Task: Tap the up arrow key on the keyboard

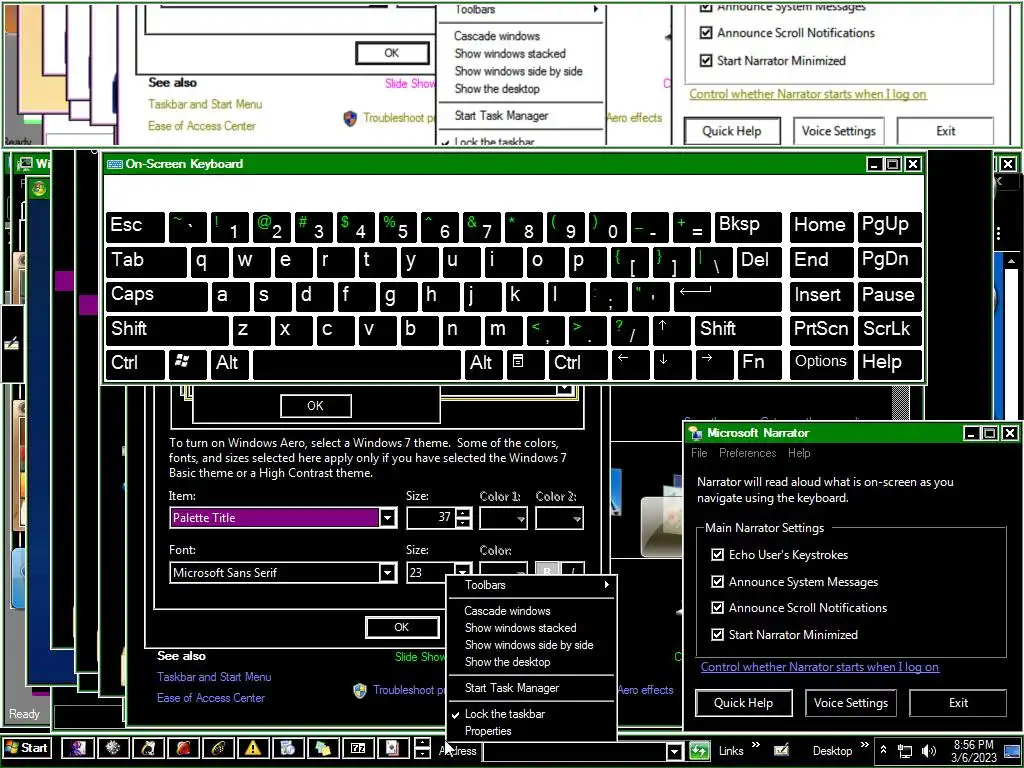Action: [671, 330]
